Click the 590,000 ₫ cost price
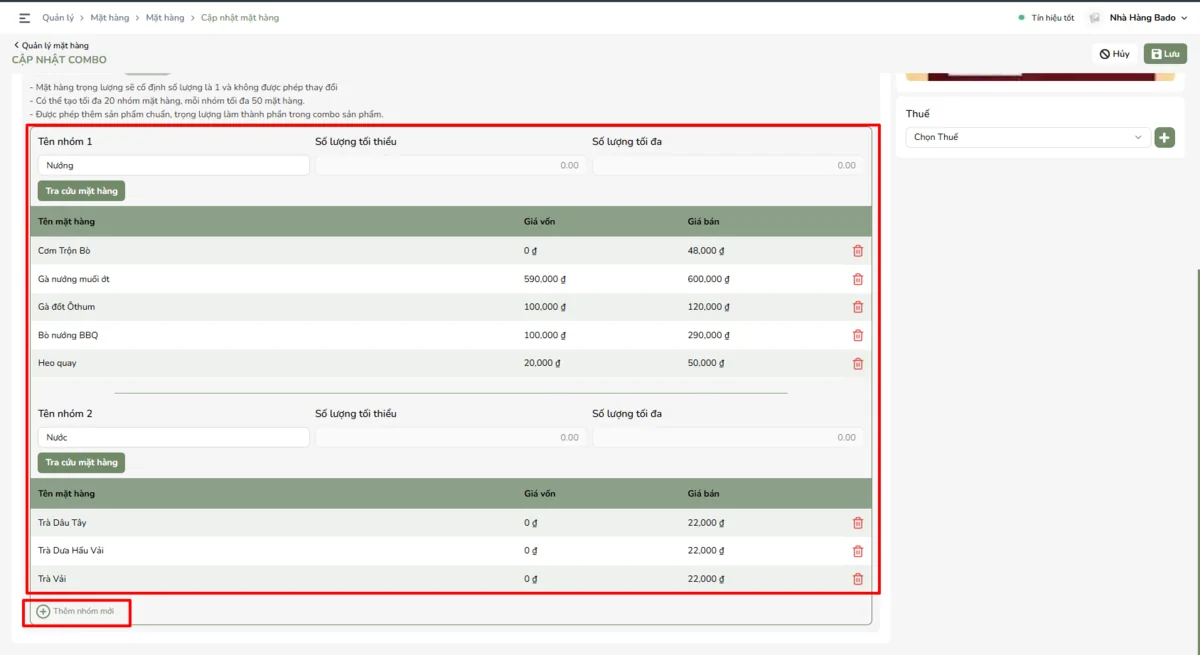The image size is (1200, 655). [x=545, y=279]
